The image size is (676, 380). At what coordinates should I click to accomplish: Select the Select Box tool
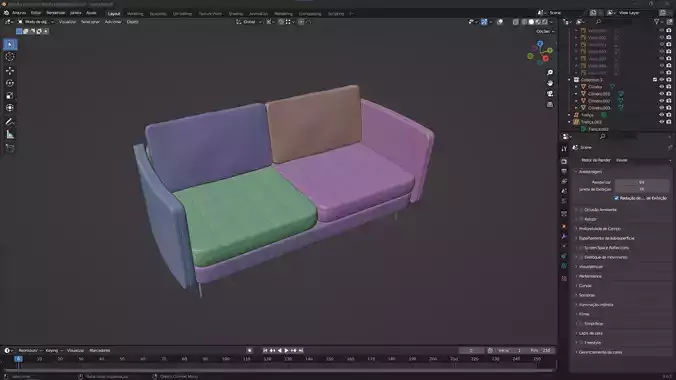(x=10, y=44)
